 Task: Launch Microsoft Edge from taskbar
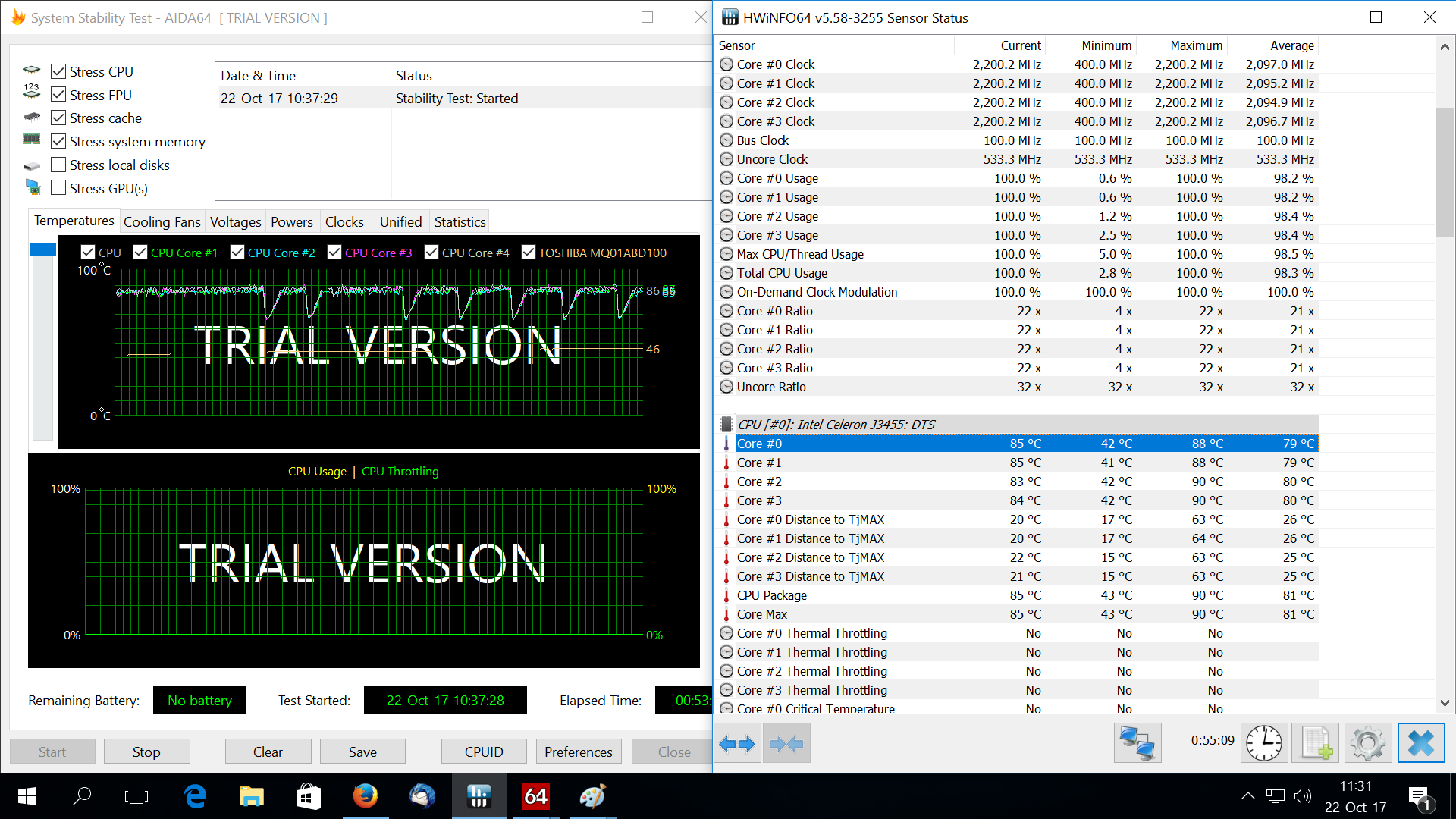pyautogui.click(x=195, y=796)
